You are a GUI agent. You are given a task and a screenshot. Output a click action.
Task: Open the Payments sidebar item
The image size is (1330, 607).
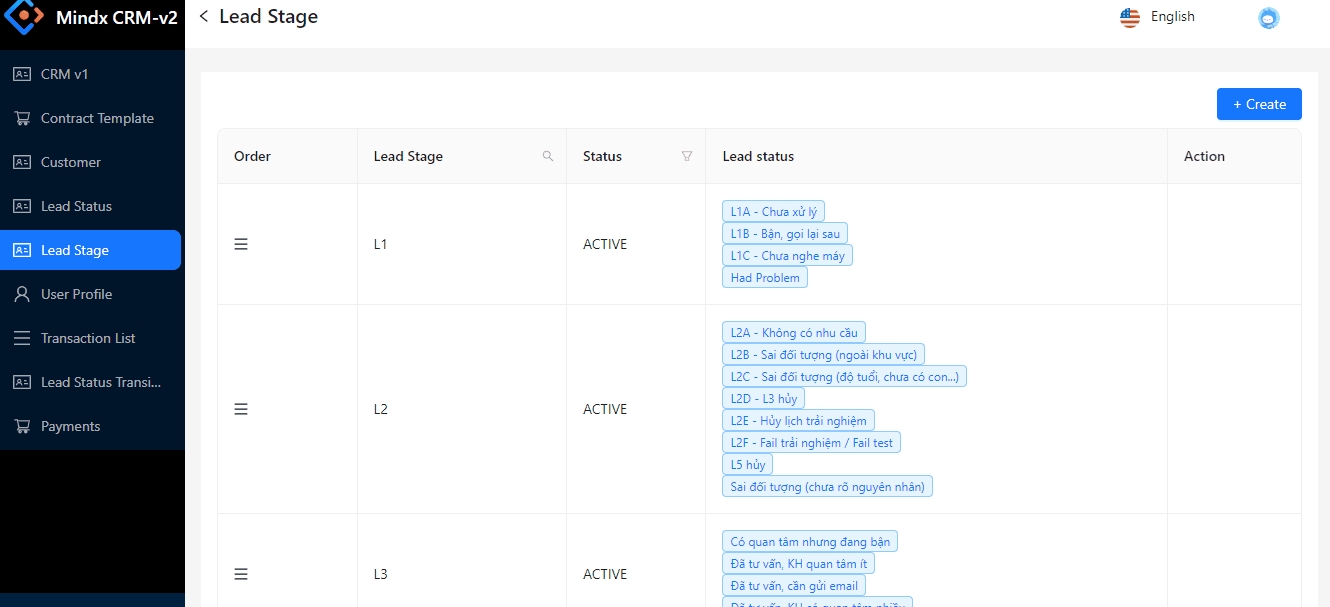coord(70,426)
